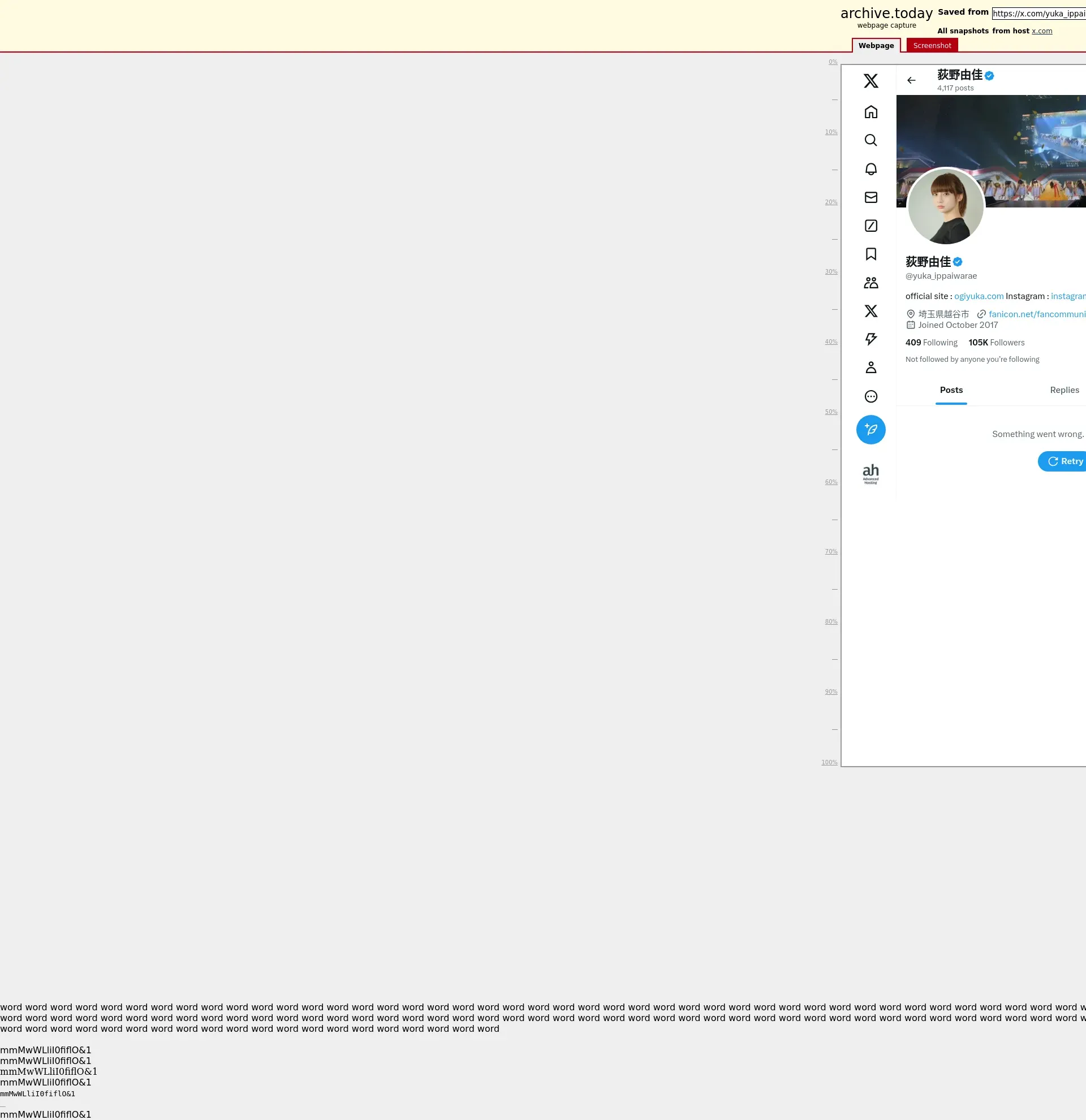Open the Profile person icon
The width and height of the screenshot is (1086, 1120).
click(870, 367)
